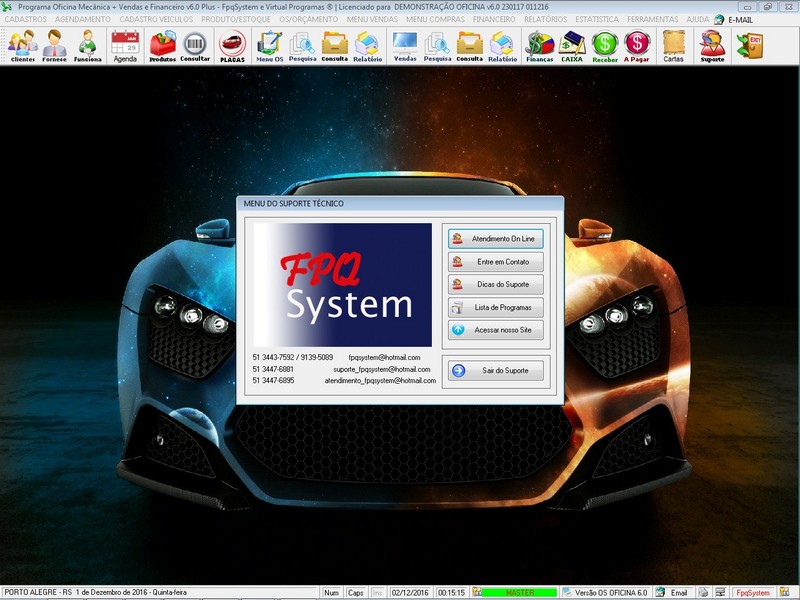Open the AJUDA menu
800x600 pixels.
(x=697, y=19)
